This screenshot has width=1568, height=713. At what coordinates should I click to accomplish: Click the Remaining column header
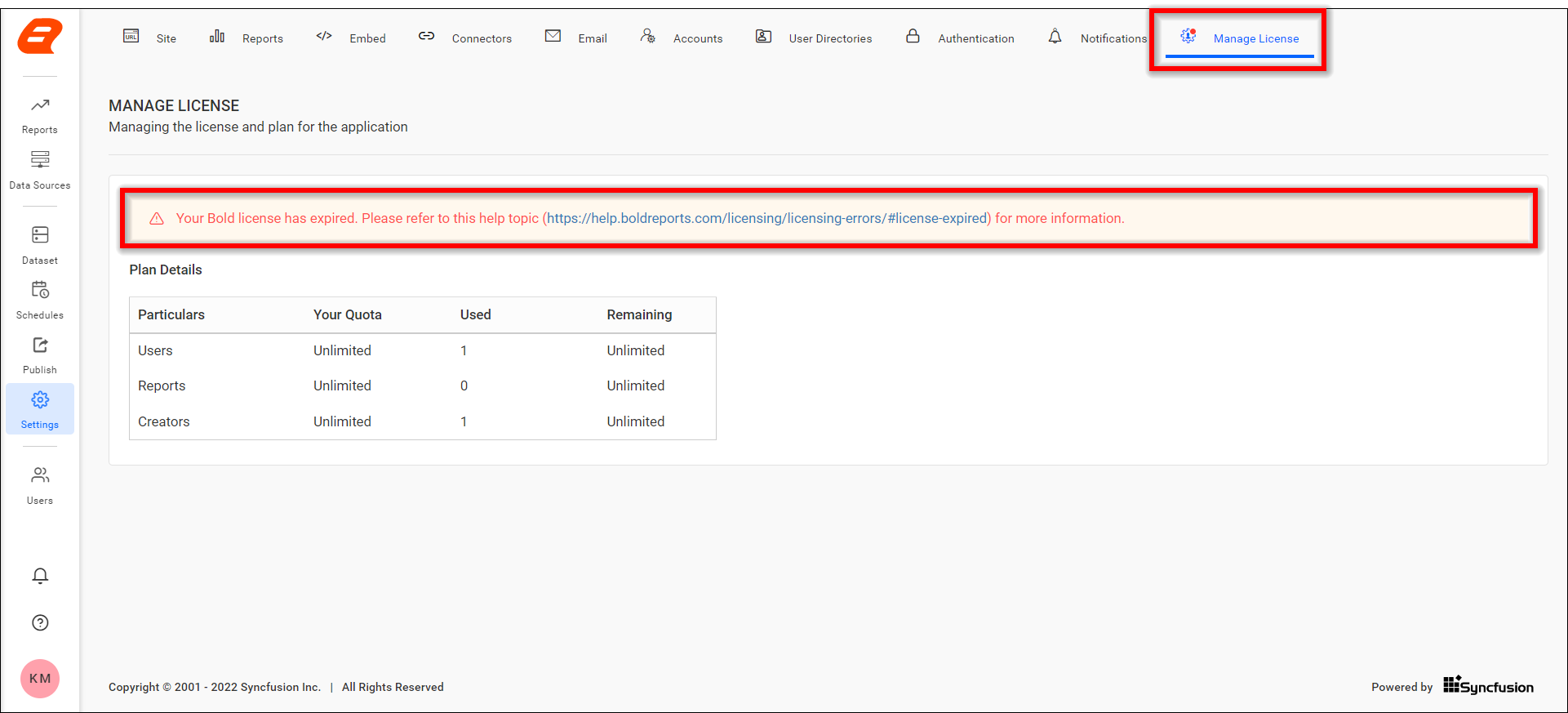click(639, 314)
